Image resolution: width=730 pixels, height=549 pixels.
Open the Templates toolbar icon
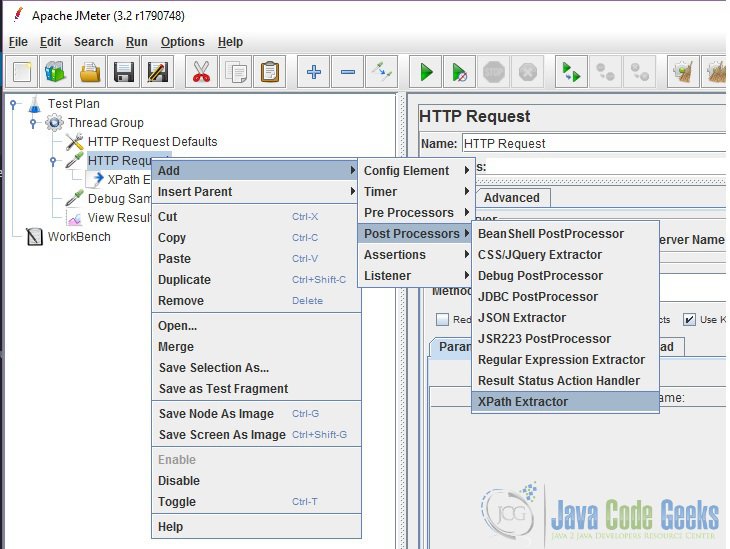click(x=55, y=72)
